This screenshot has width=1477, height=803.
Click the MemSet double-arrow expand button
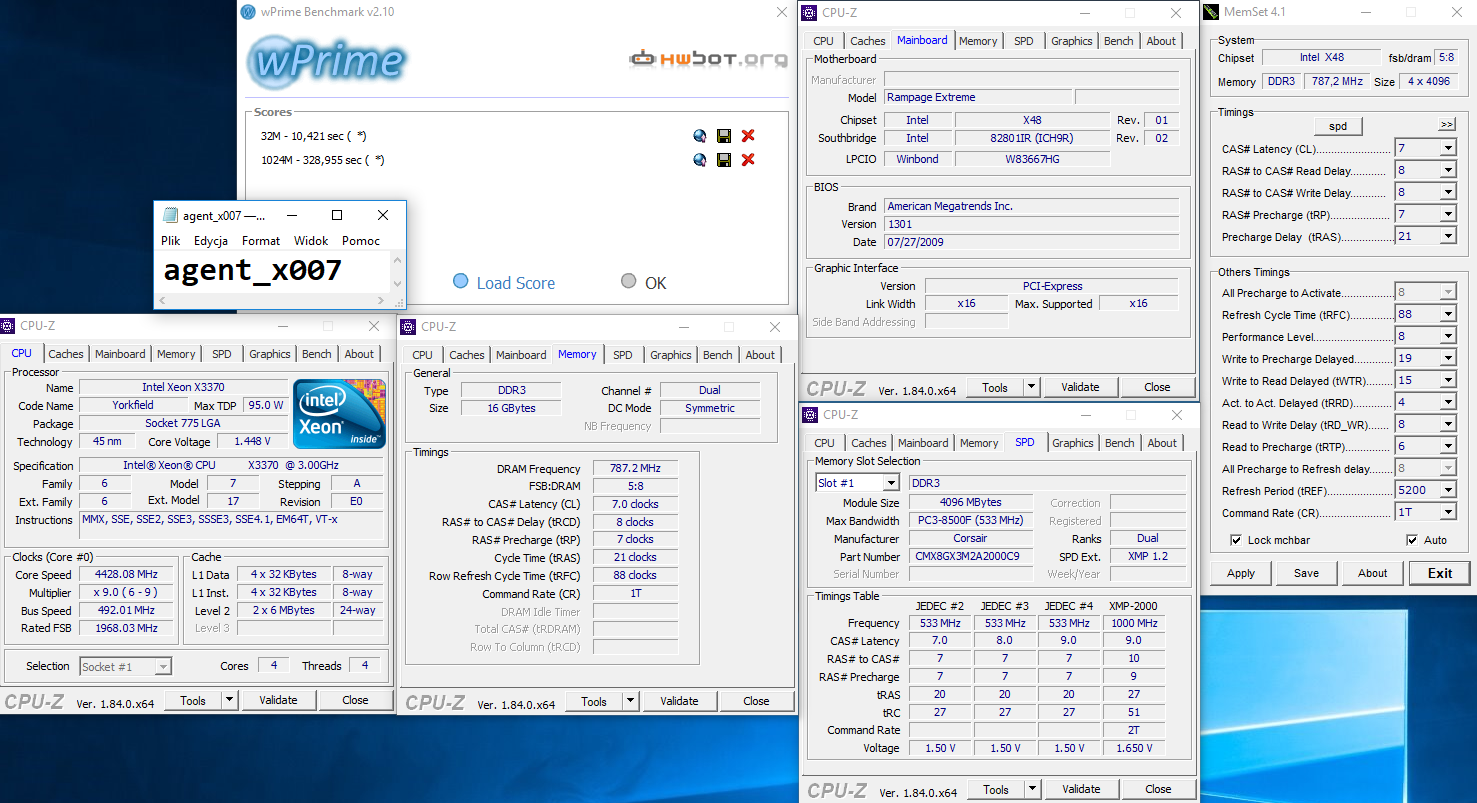1447,125
